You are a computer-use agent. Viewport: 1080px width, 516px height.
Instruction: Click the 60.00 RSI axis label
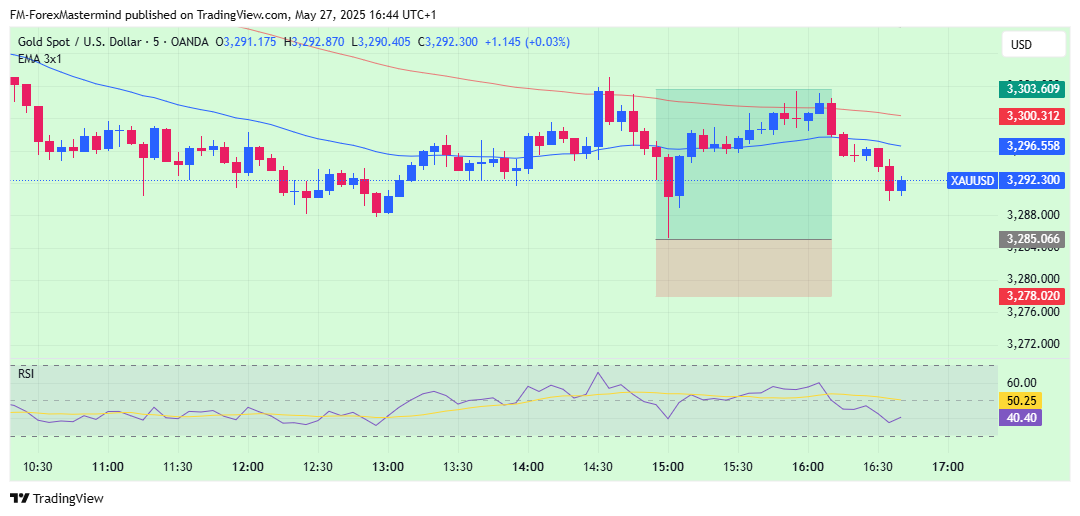point(1022,383)
